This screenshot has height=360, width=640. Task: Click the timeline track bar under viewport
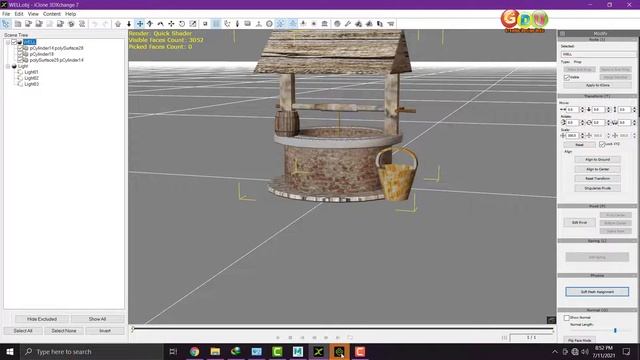tap(343, 328)
